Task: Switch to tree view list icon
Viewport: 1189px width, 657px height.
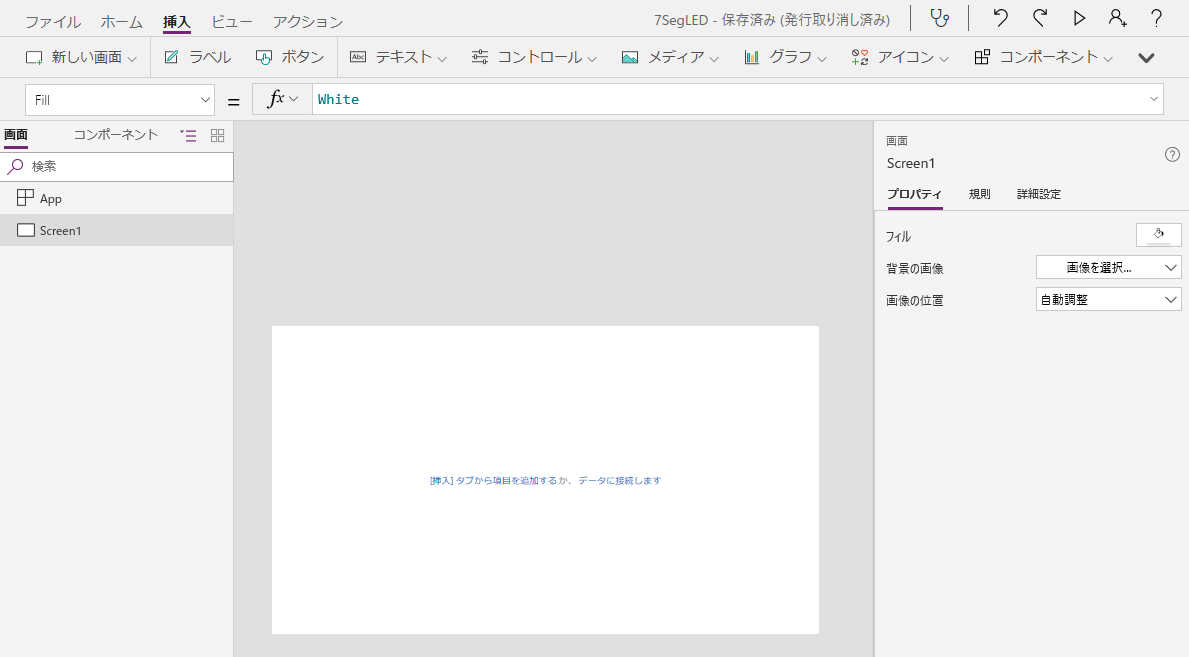Action: [188, 135]
